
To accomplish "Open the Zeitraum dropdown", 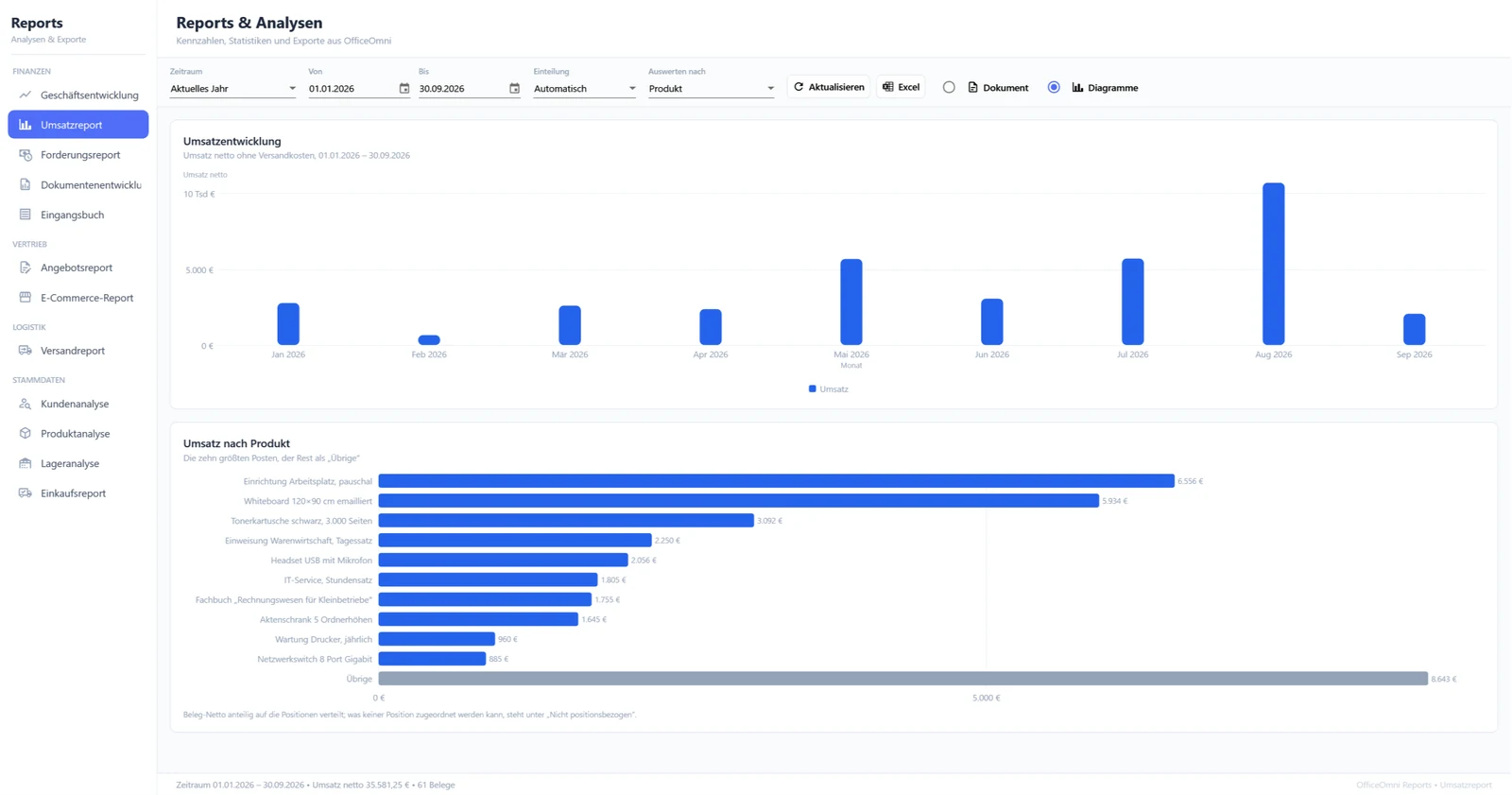I will 233,88.
